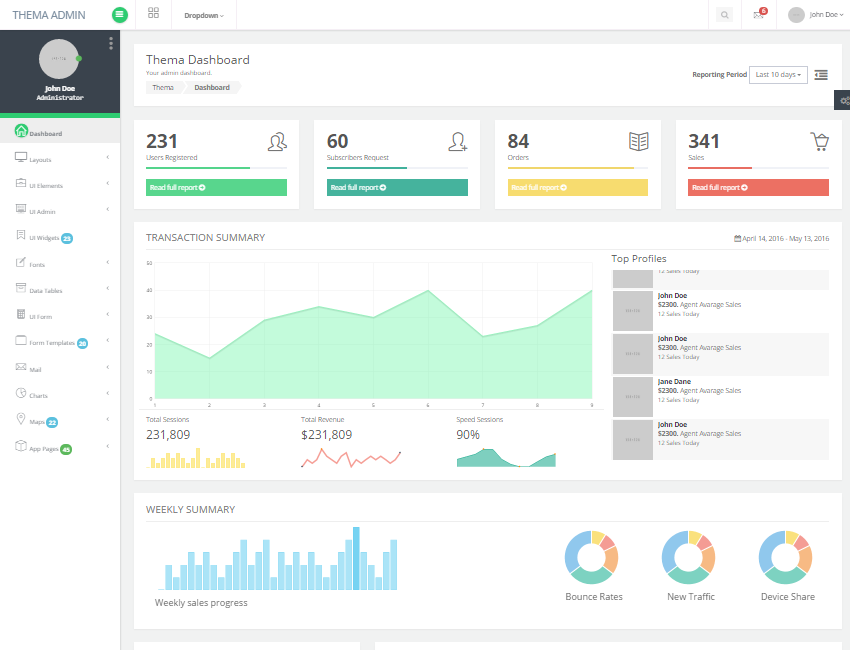Click the search magnifier icon
Viewport: 850px width, 650px height.
click(x=725, y=15)
